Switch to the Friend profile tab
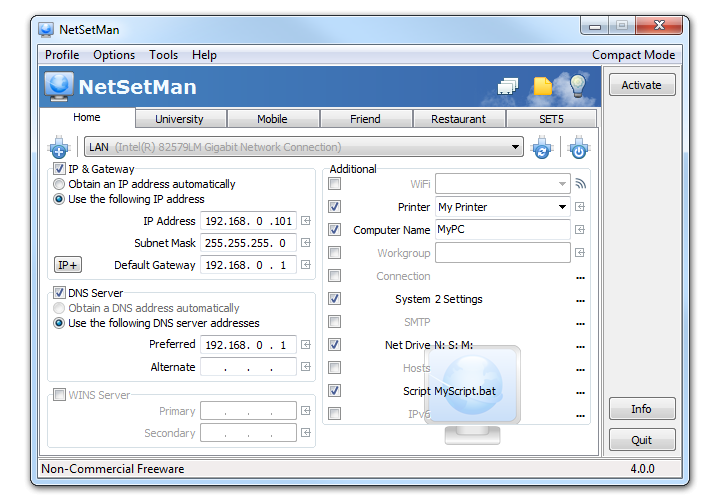720x500 pixels. click(x=365, y=119)
